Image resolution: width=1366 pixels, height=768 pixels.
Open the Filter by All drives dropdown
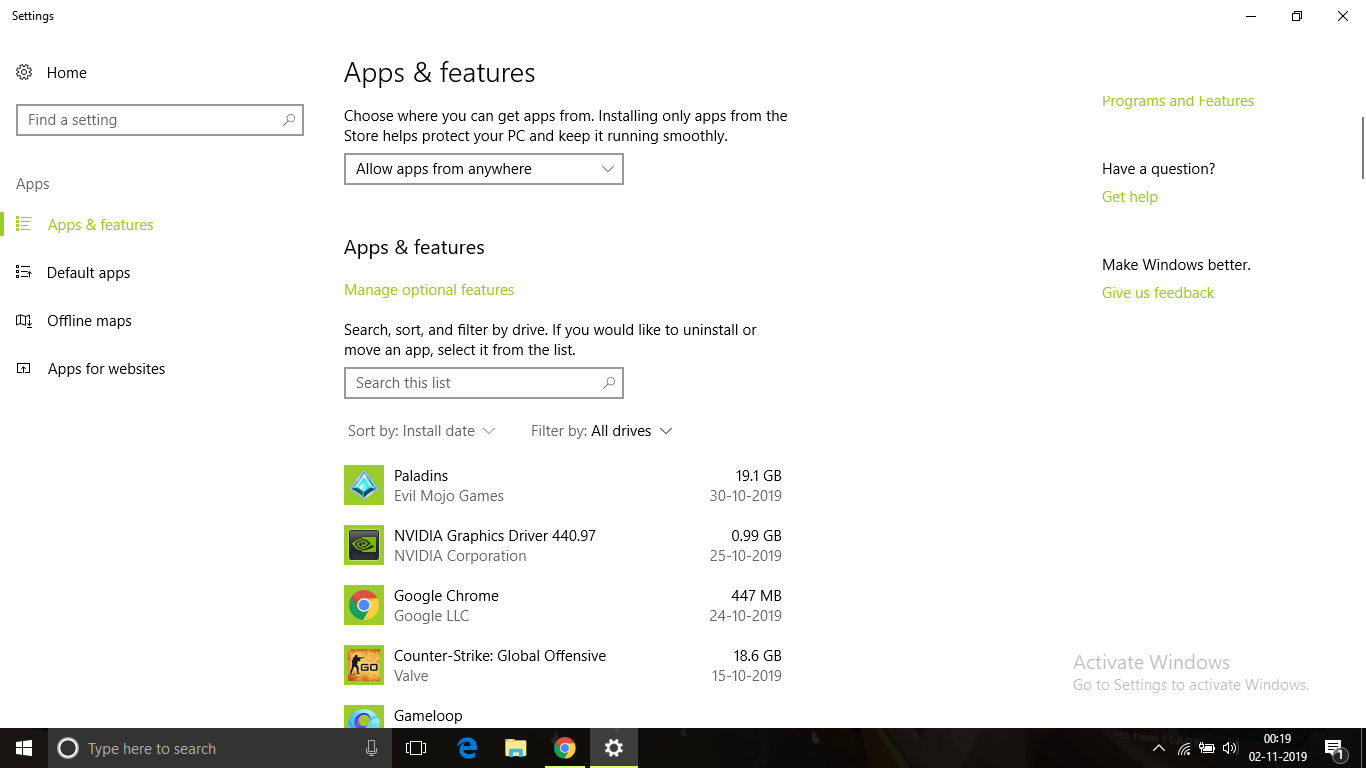coord(602,431)
